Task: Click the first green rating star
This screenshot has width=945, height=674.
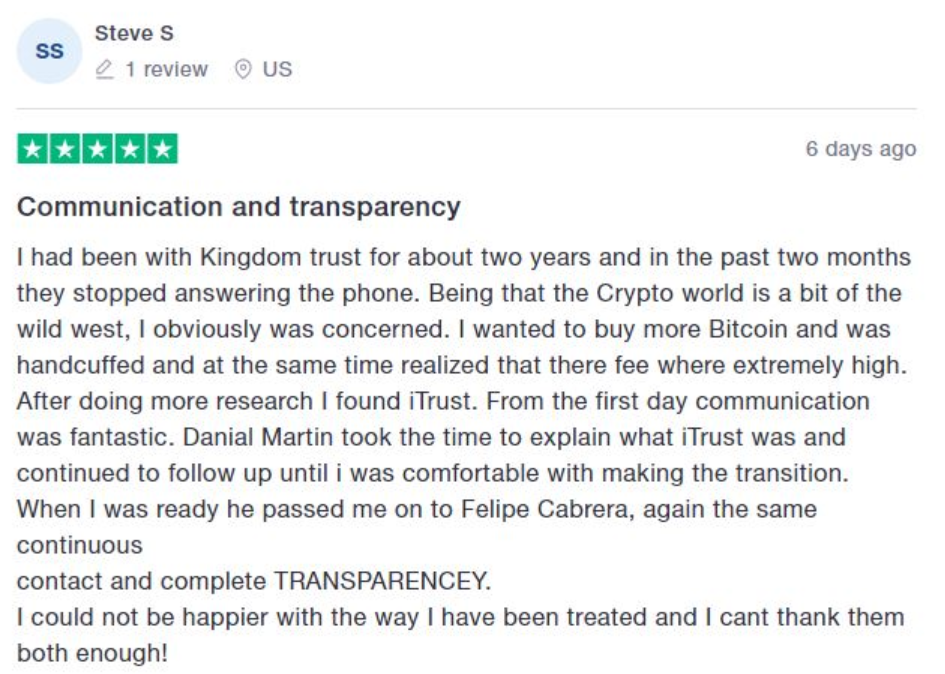Action: coord(33,149)
